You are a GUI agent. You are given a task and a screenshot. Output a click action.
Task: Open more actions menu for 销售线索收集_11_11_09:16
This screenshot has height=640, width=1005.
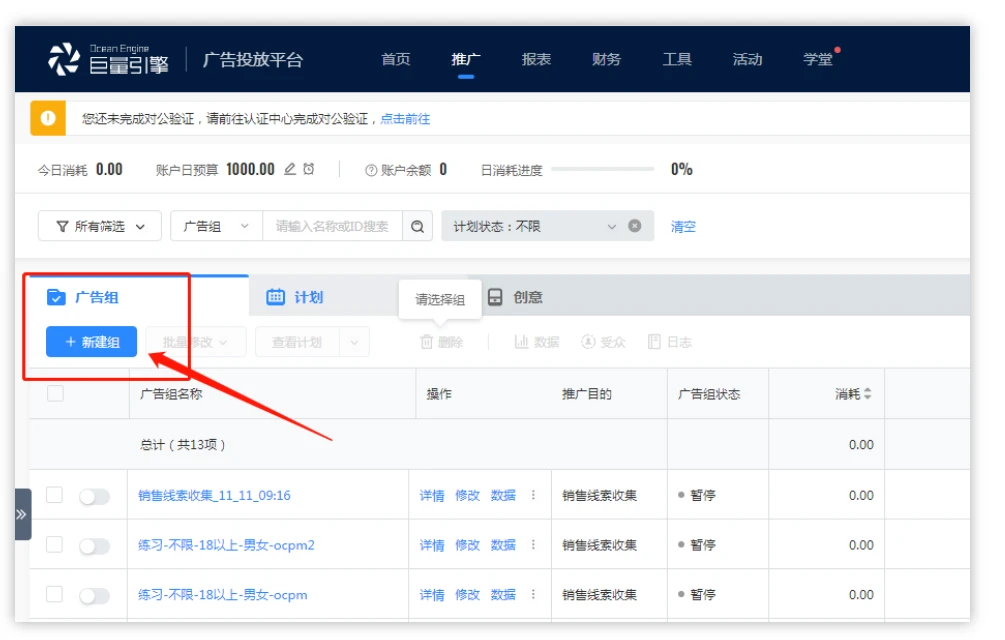[533, 495]
